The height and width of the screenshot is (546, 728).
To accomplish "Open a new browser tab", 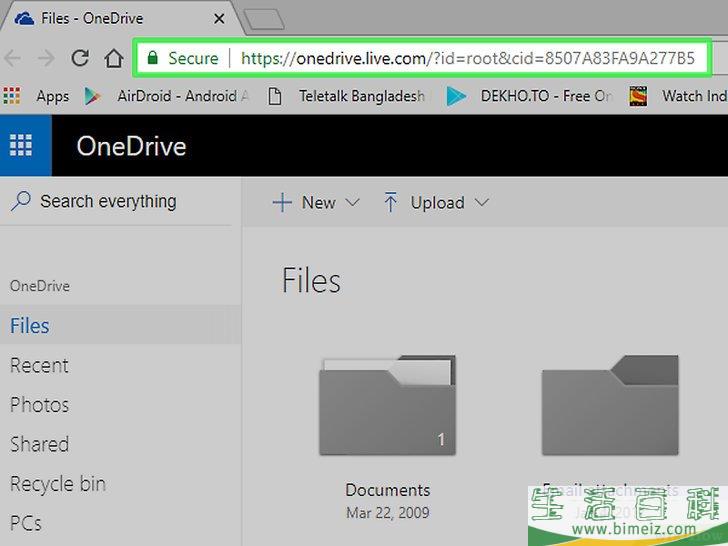I will tap(264, 20).
